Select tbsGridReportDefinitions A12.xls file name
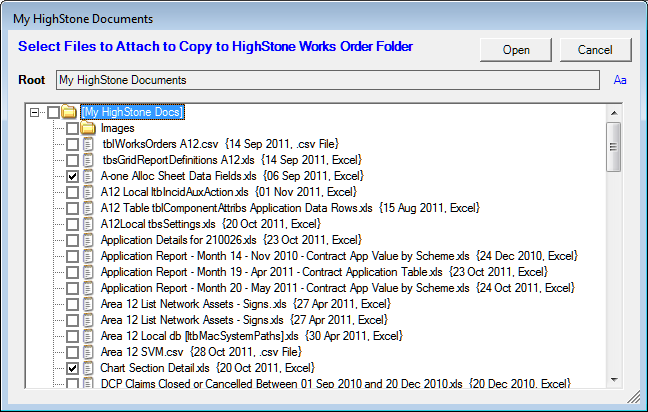The height and width of the screenshot is (412, 648). (178, 160)
